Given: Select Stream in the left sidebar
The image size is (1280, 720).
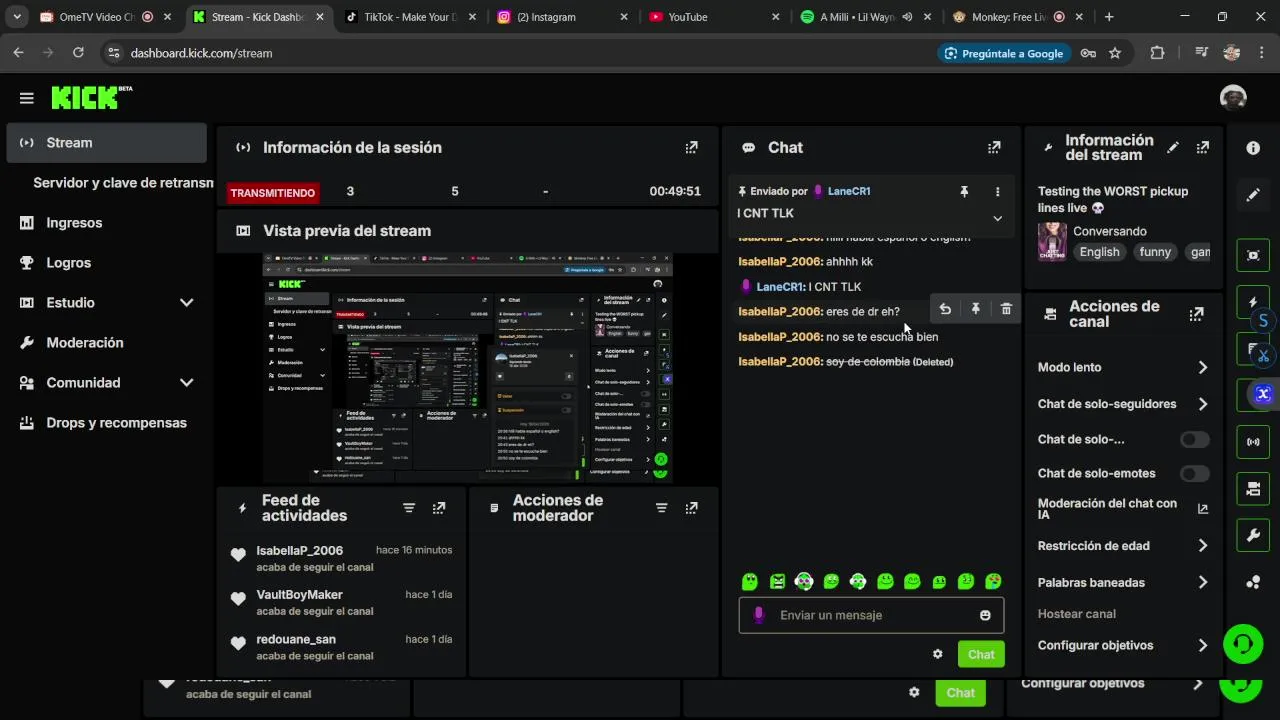Looking at the screenshot, I should point(106,143).
